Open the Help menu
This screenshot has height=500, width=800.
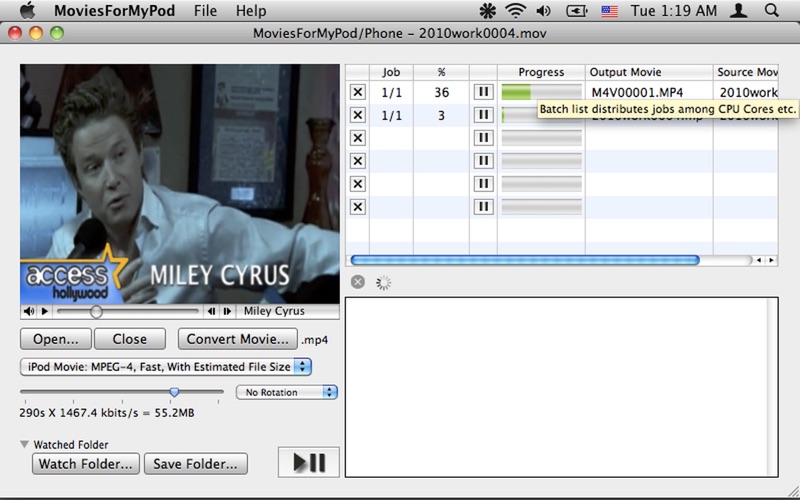click(x=251, y=11)
